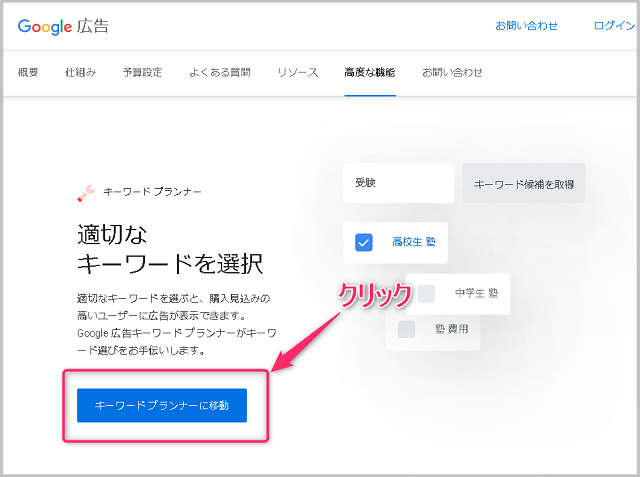
Task: Uncheck the 高校生 塾 checkbox
Action: click(x=364, y=242)
